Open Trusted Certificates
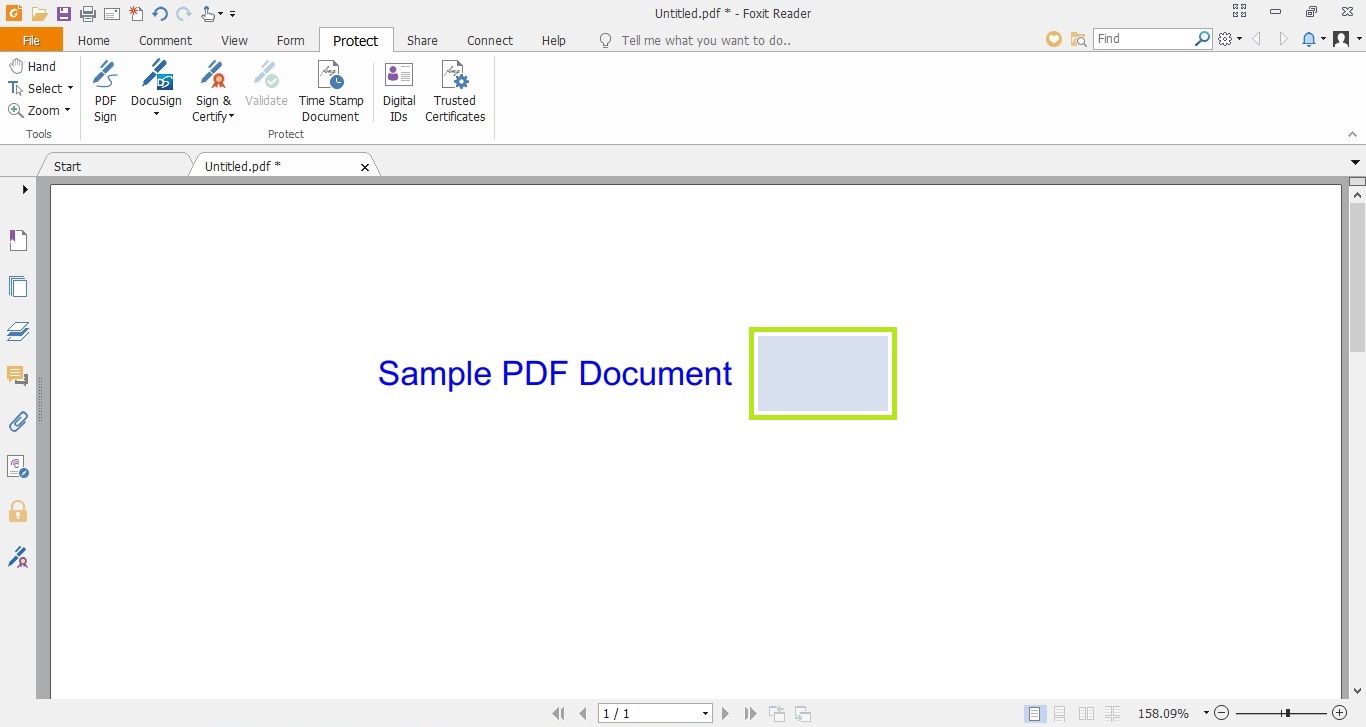The width and height of the screenshot is (1366, 727). (x=455, y=90)
